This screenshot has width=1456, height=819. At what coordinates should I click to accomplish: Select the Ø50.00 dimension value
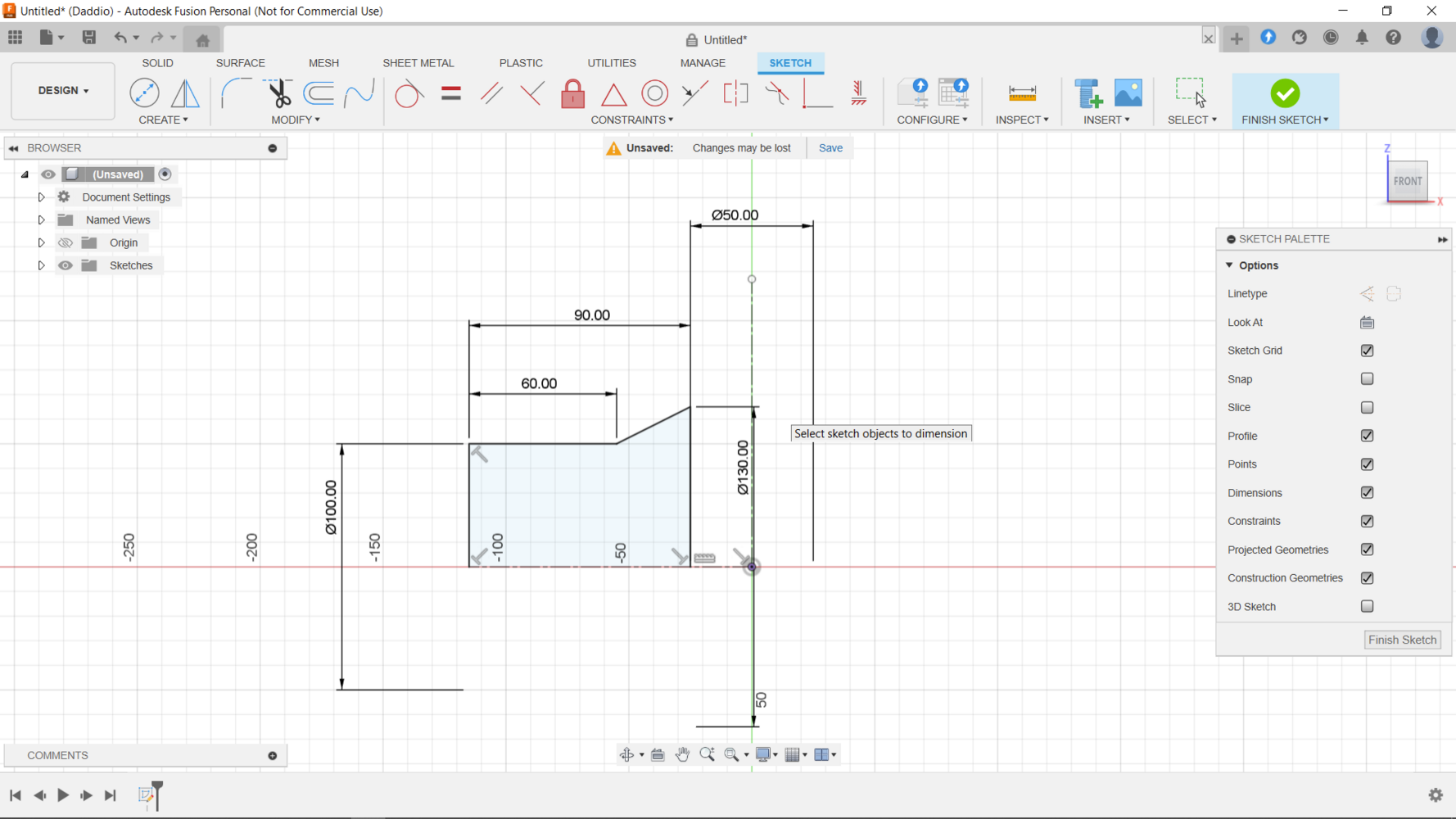(x=735, y=215)
